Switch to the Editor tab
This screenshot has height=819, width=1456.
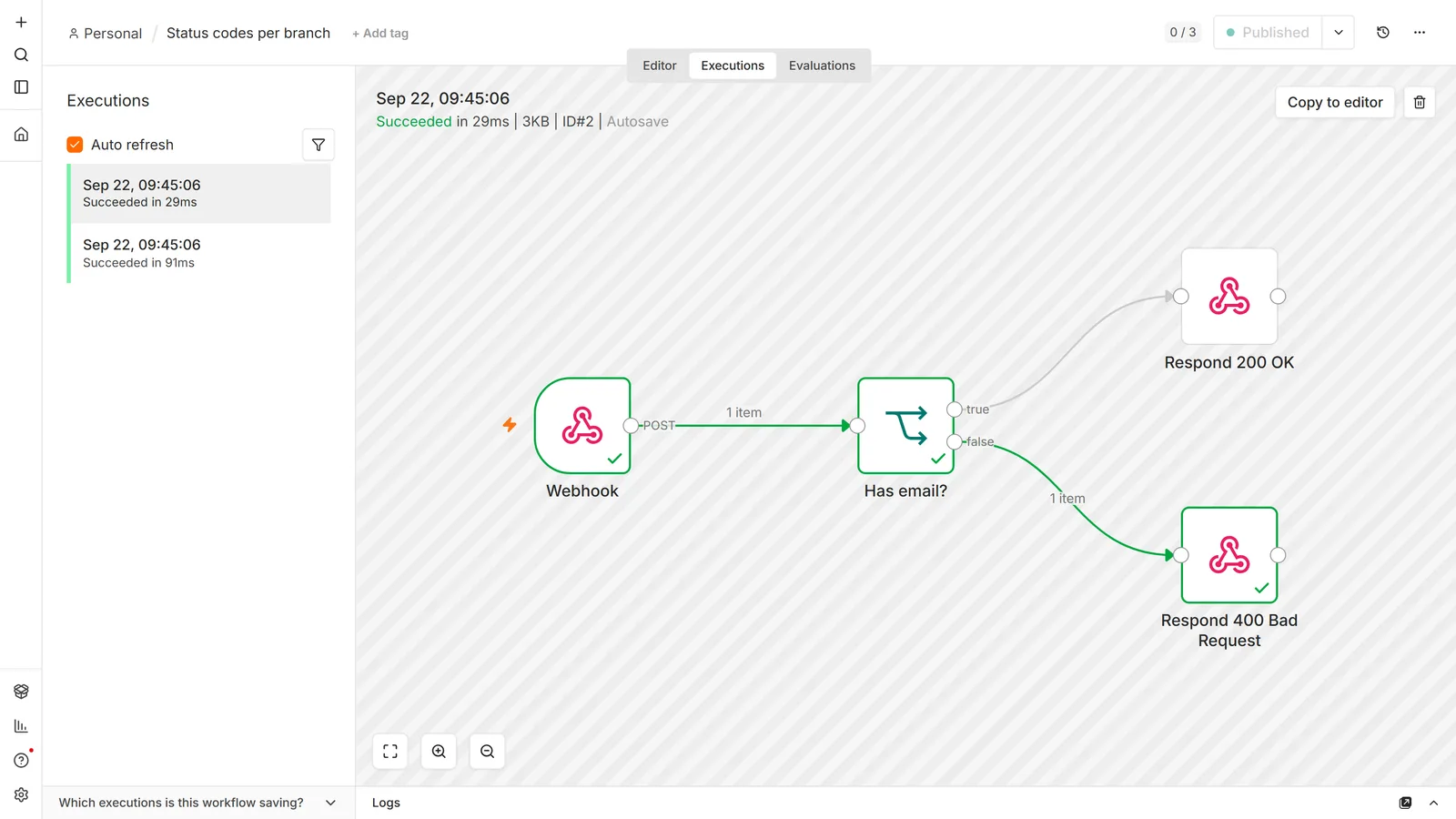click(660, 66)
